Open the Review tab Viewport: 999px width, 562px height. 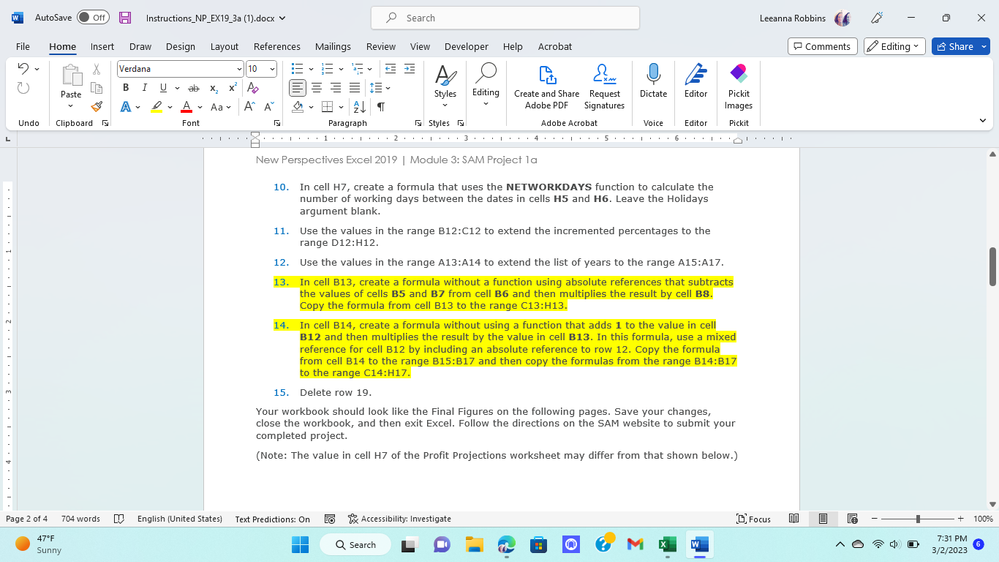point(380,47)
